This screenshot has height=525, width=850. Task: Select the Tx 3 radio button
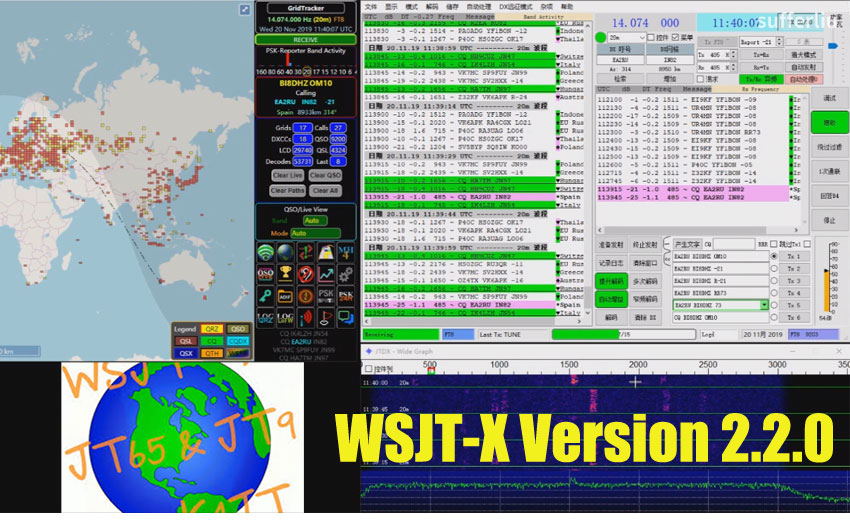tap(774, 281)
